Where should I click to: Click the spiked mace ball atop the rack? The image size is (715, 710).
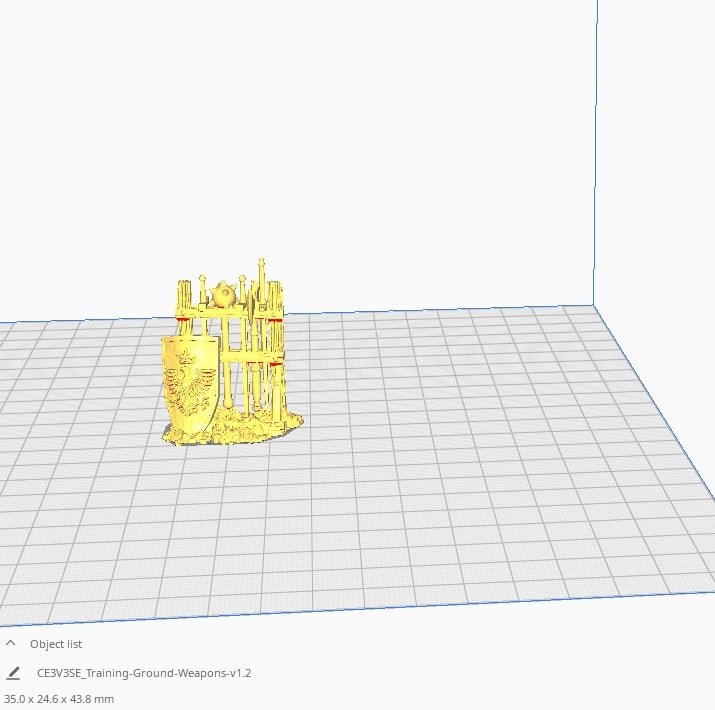(224, 294)
